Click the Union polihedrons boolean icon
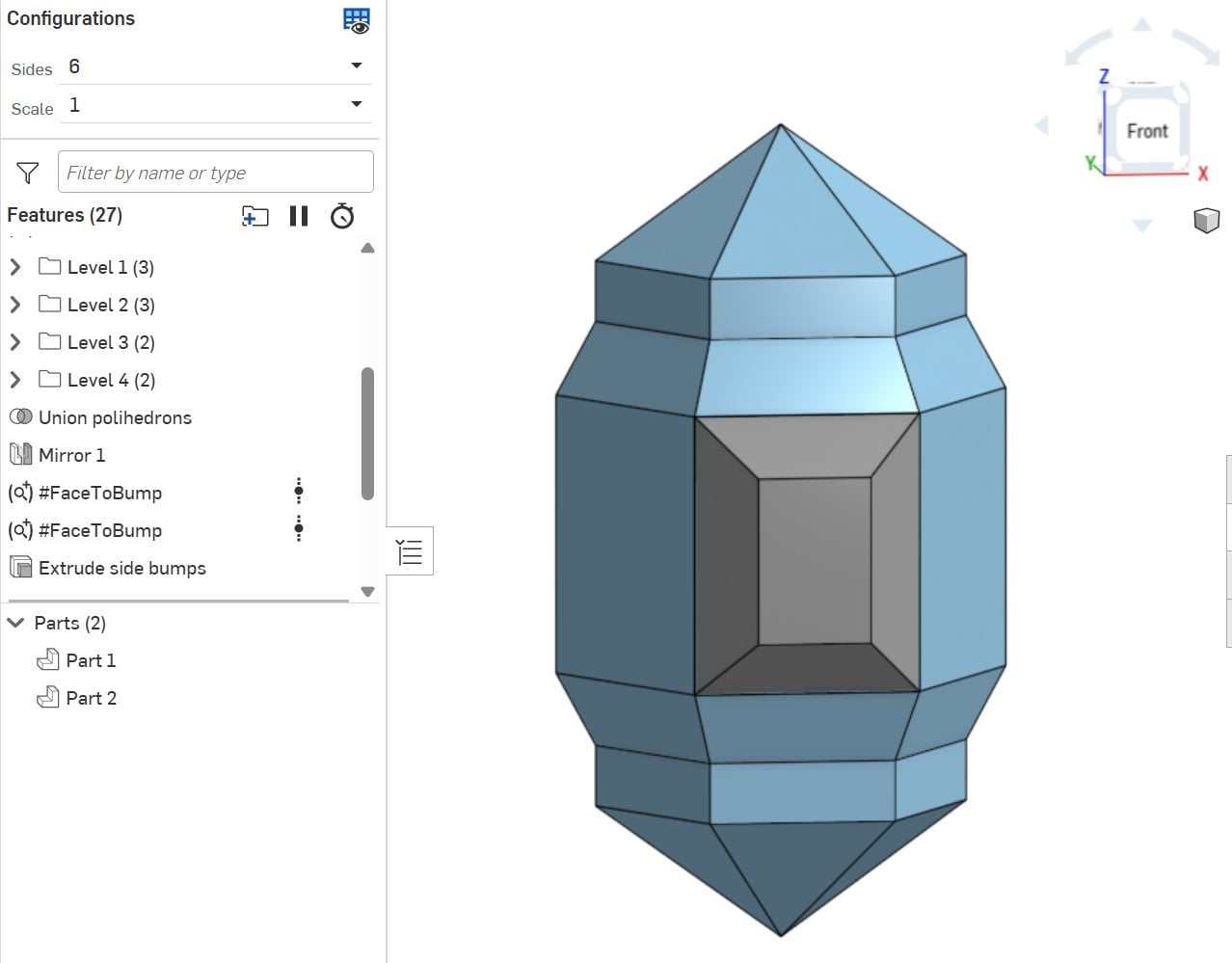 coord(20,416)
